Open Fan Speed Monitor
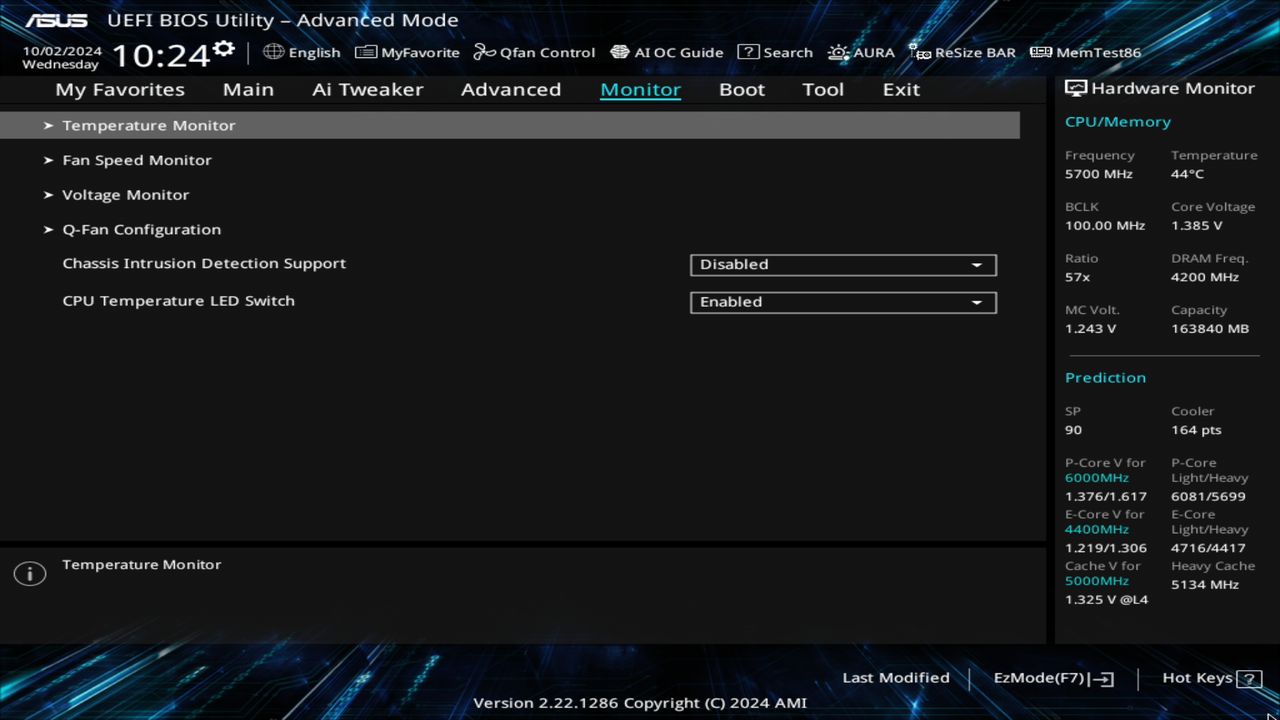The height and width of the screenshot is (720, 1280). (x=137, y=160)
